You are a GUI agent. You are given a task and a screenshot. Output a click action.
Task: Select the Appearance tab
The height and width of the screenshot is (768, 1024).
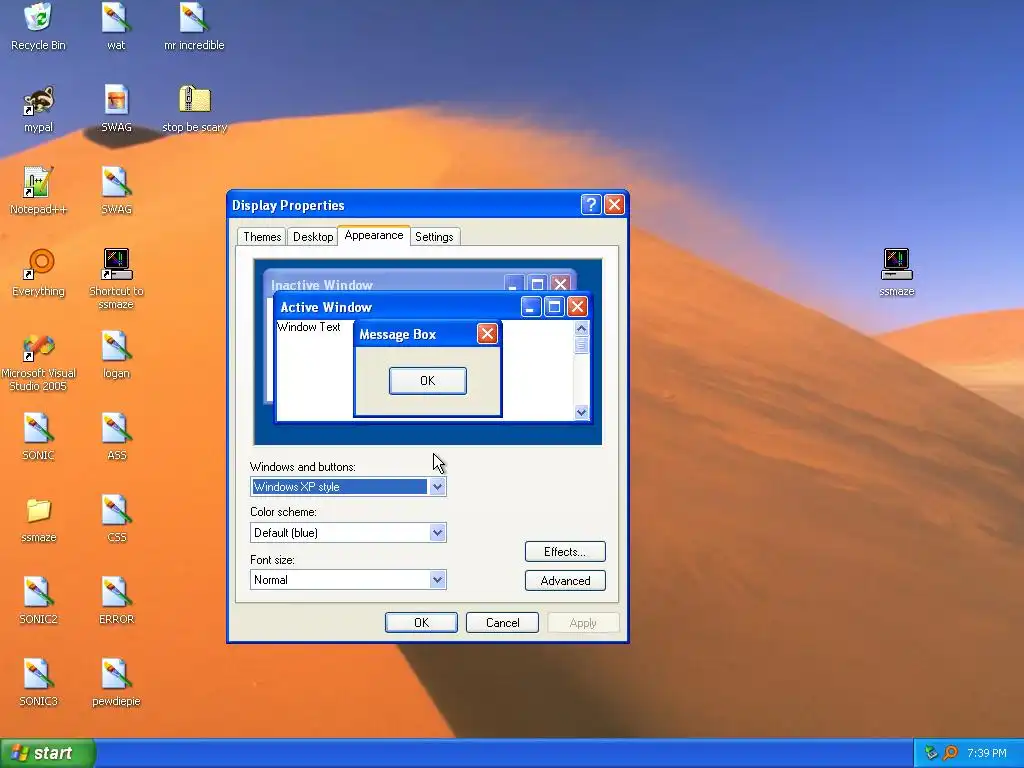374,235
